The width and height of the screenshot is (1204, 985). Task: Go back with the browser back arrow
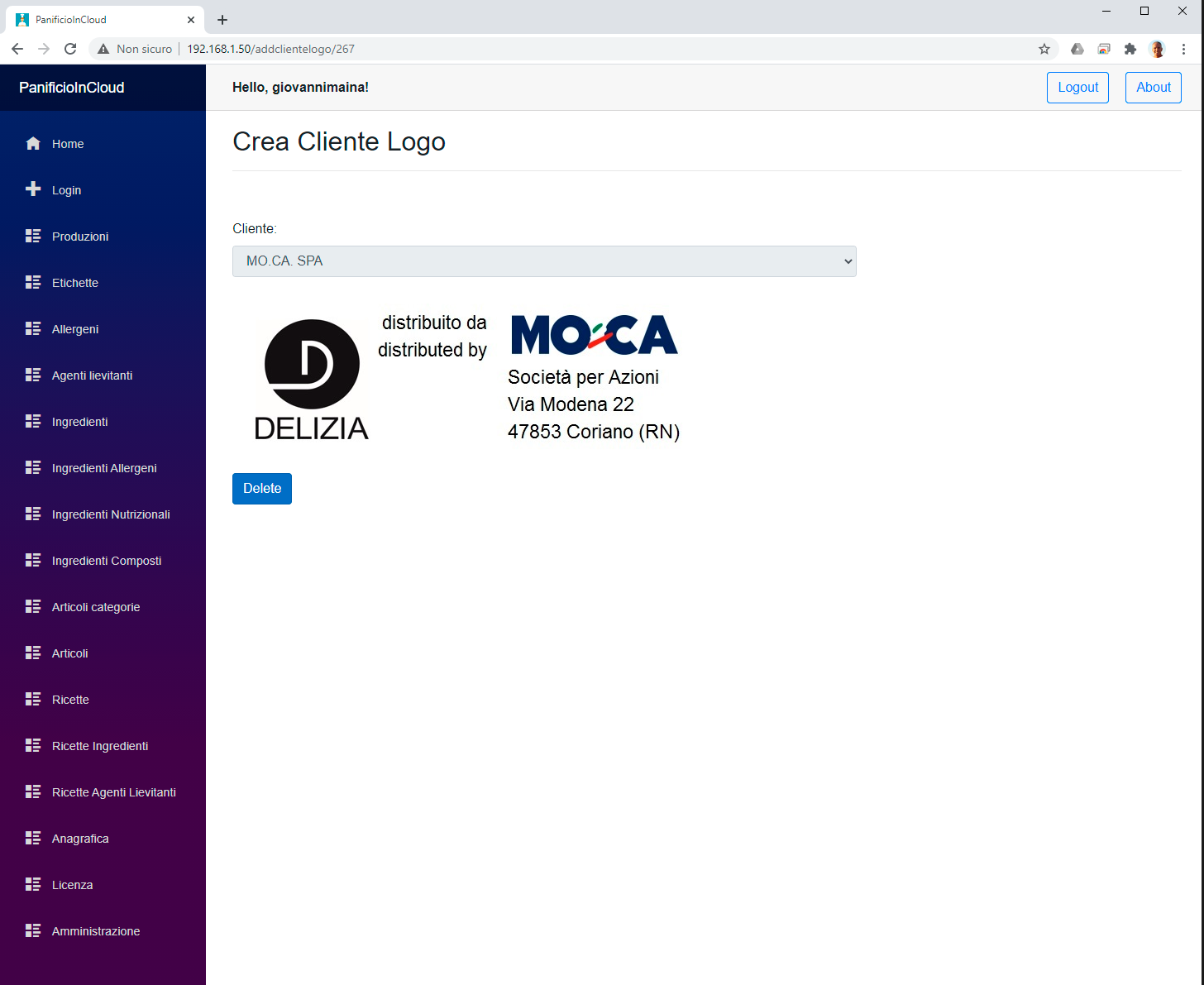pyautogui.click(x=17, y=49)
